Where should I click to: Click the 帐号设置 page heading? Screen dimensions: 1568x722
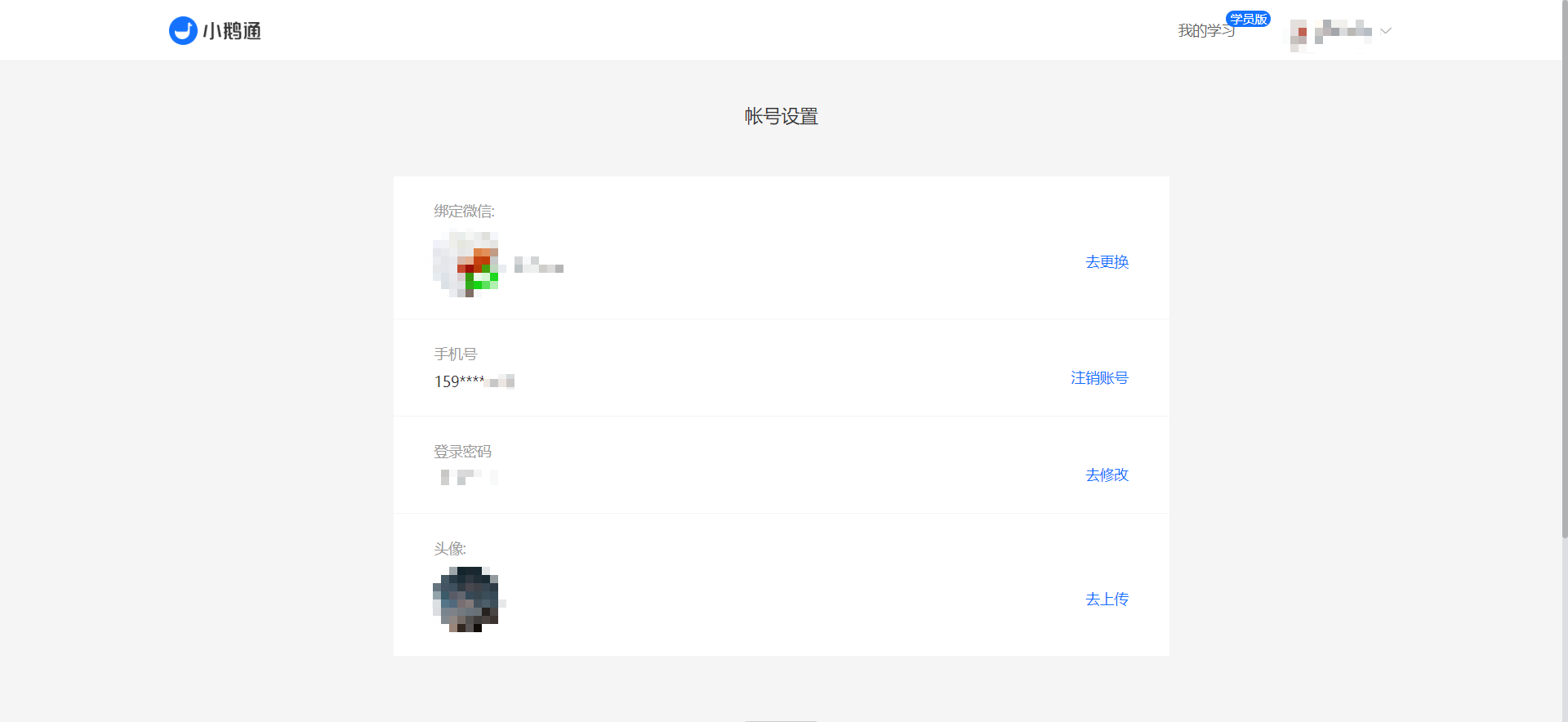pyautogui.click(x=781, y=116)
